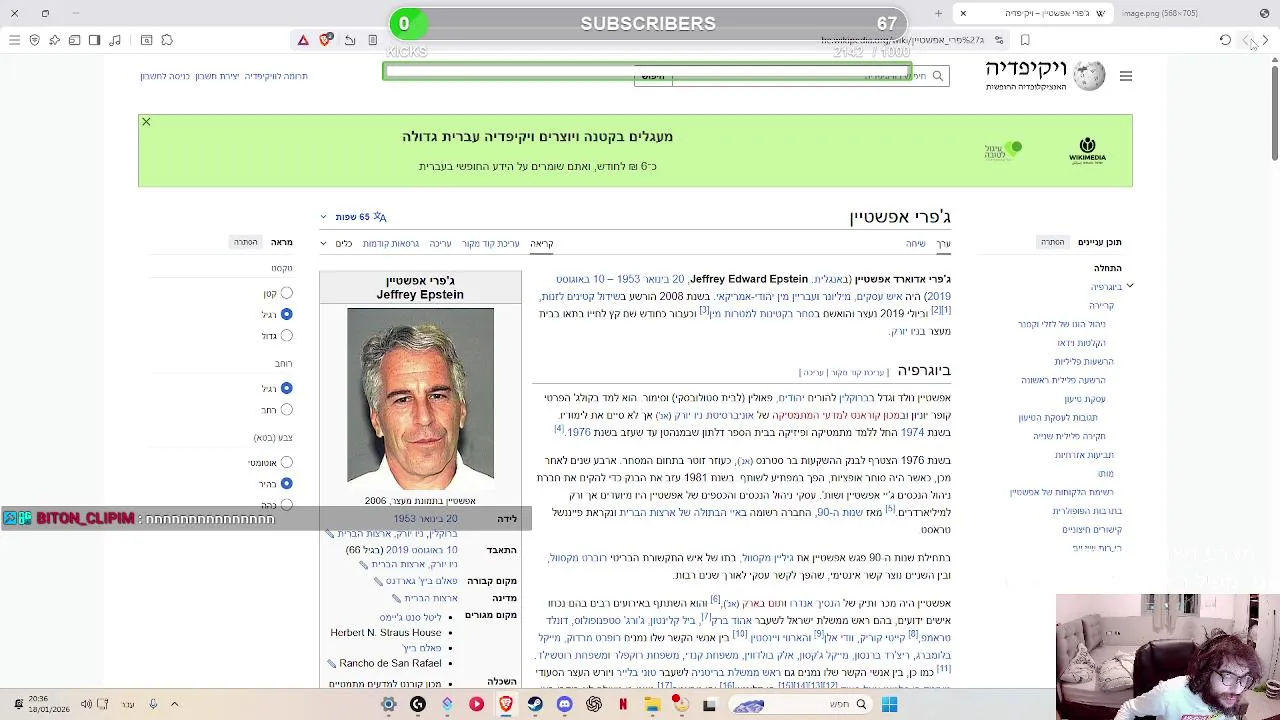Click the image.png background tab
This screenshot has width=1280, height=720.
point(1158,13)
